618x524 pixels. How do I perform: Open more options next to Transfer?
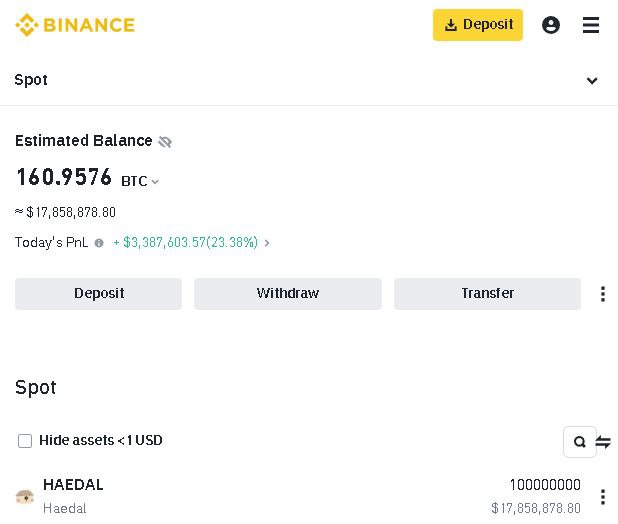click(603, 294)
